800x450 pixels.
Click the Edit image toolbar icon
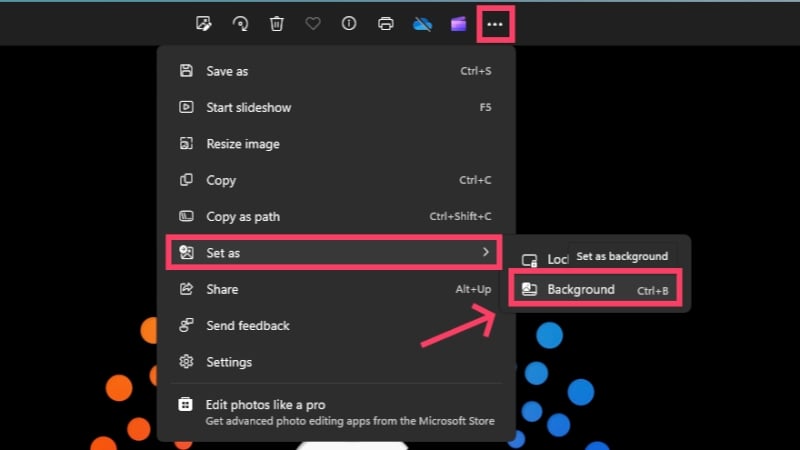point(204,23)
